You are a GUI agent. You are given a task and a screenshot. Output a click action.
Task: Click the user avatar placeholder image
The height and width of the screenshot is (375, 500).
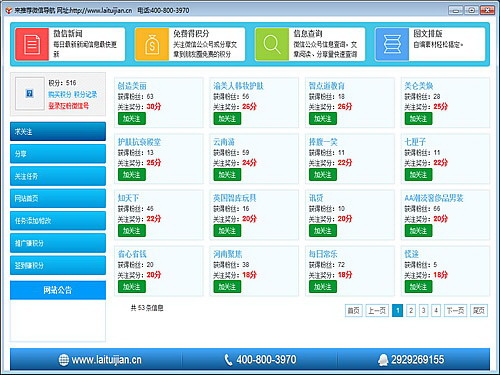[30, 94]
